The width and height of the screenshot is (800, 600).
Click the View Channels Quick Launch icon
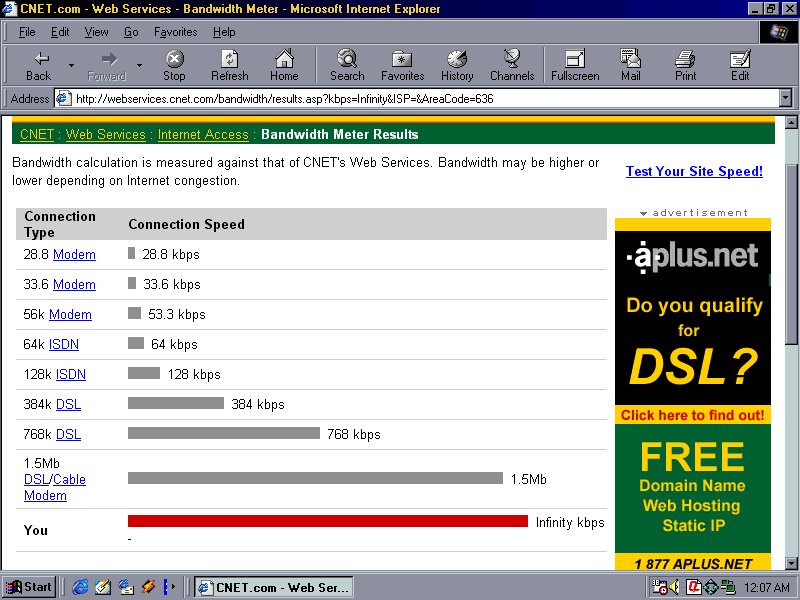point(148,587)
